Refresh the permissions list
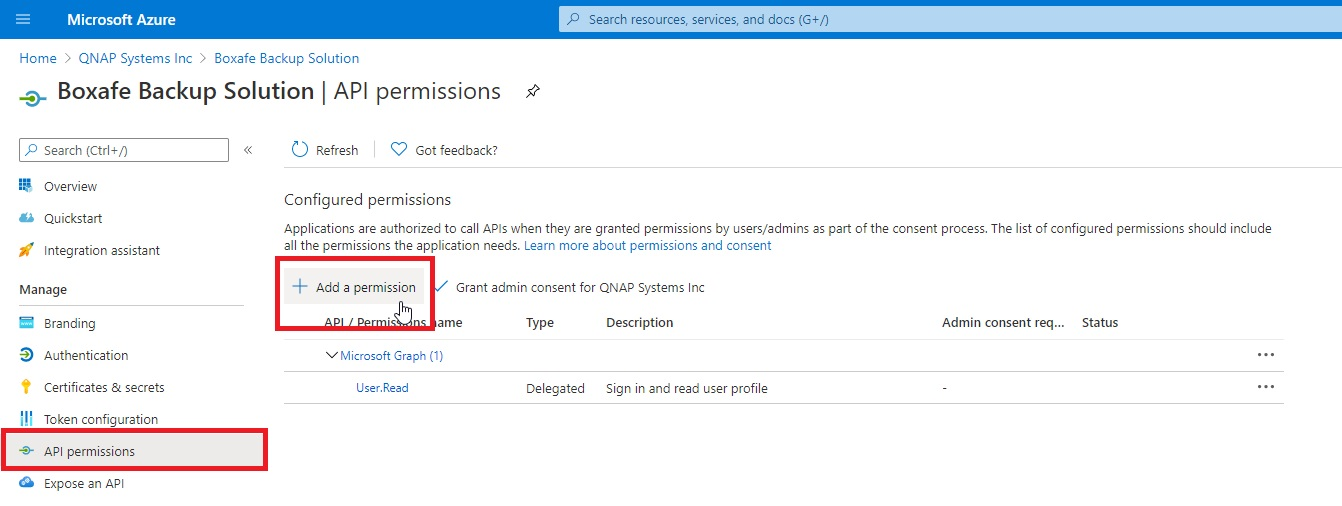Image resolution: width=1342 pixels, height=506 pixels. [x=325, y=150]
